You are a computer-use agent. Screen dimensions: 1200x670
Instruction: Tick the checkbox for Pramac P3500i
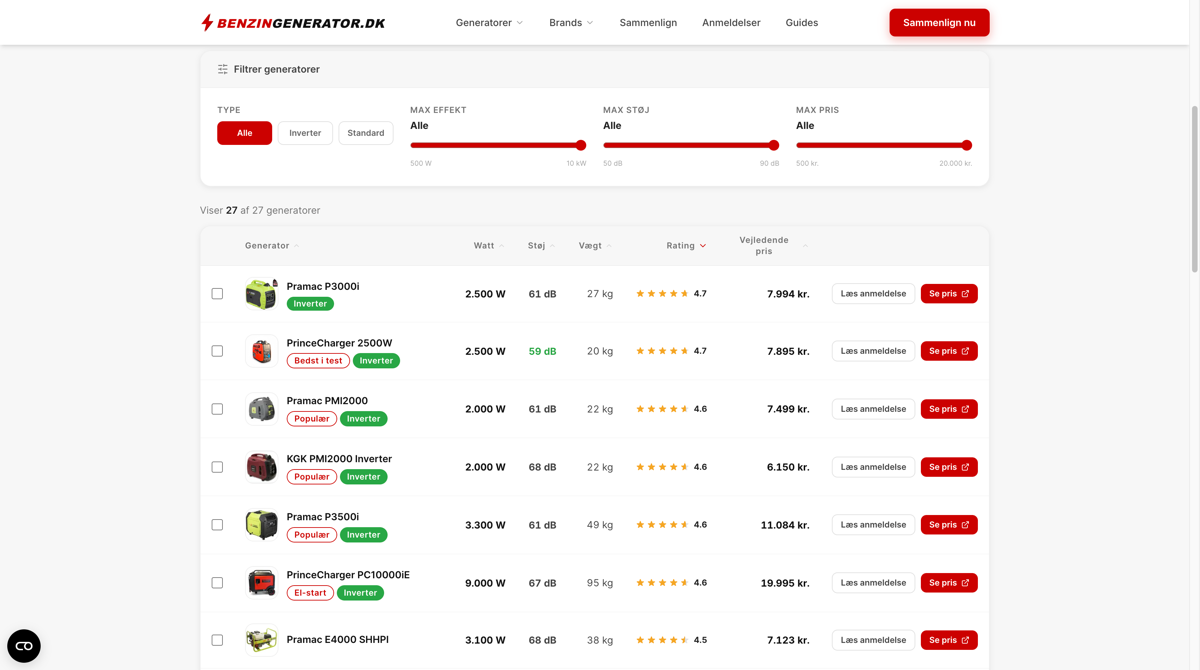217,525
